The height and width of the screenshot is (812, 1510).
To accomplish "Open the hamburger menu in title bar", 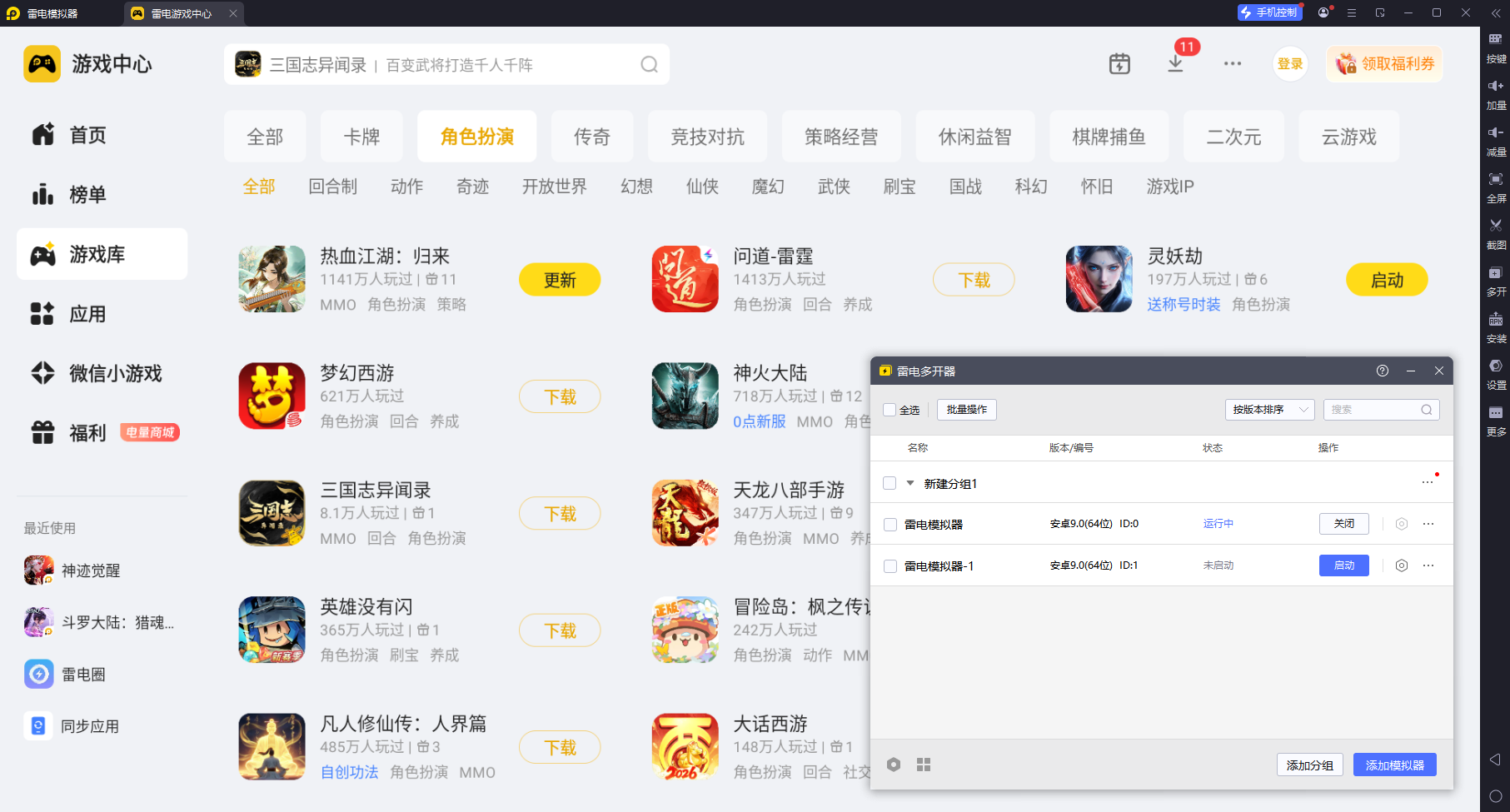I will pyautogui.click(x=1352, y=12).
